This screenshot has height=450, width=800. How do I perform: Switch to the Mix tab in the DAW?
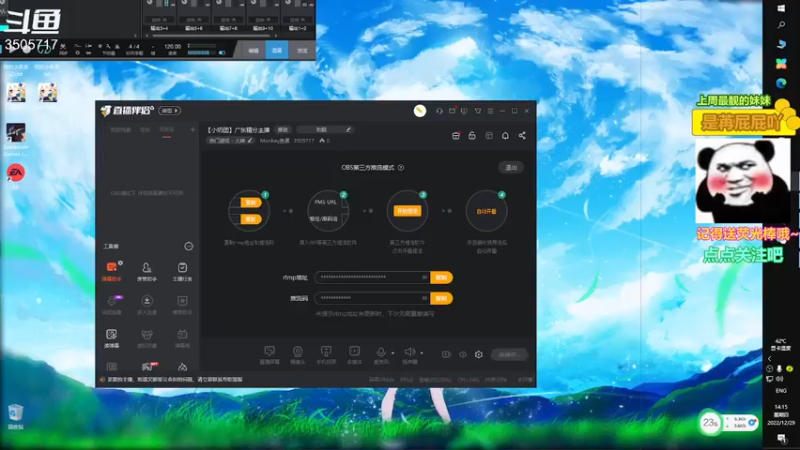tap(277, 51)
